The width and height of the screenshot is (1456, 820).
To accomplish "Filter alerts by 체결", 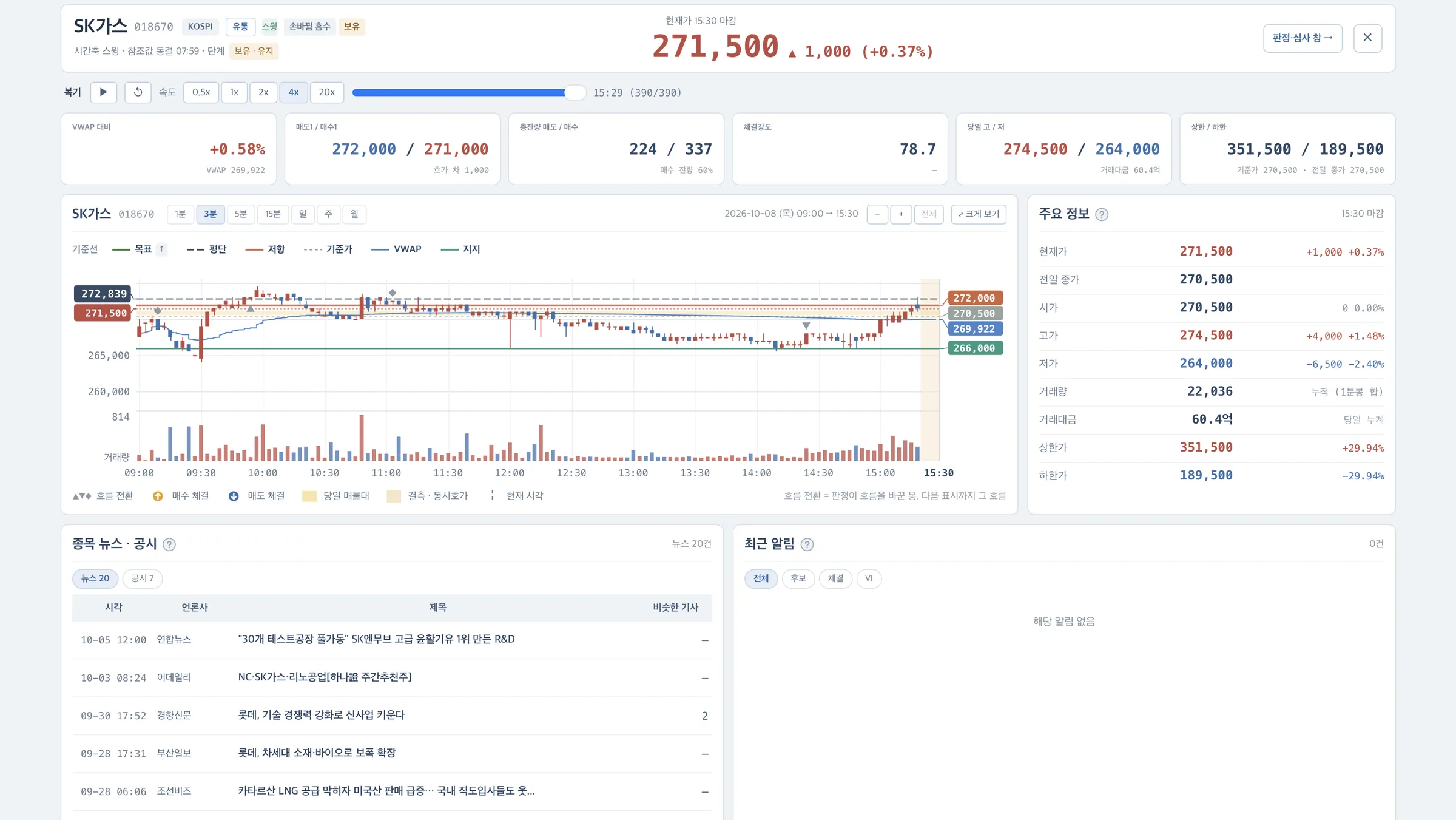I will point(835,578).
